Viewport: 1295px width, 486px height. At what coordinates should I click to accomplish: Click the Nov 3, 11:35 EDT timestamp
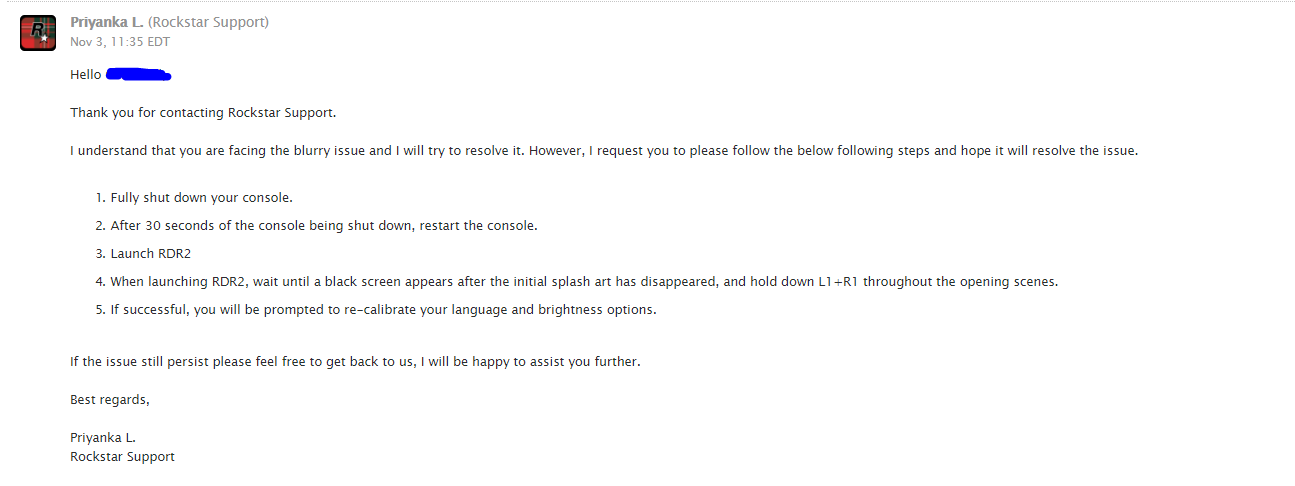(x=120, y=42)
